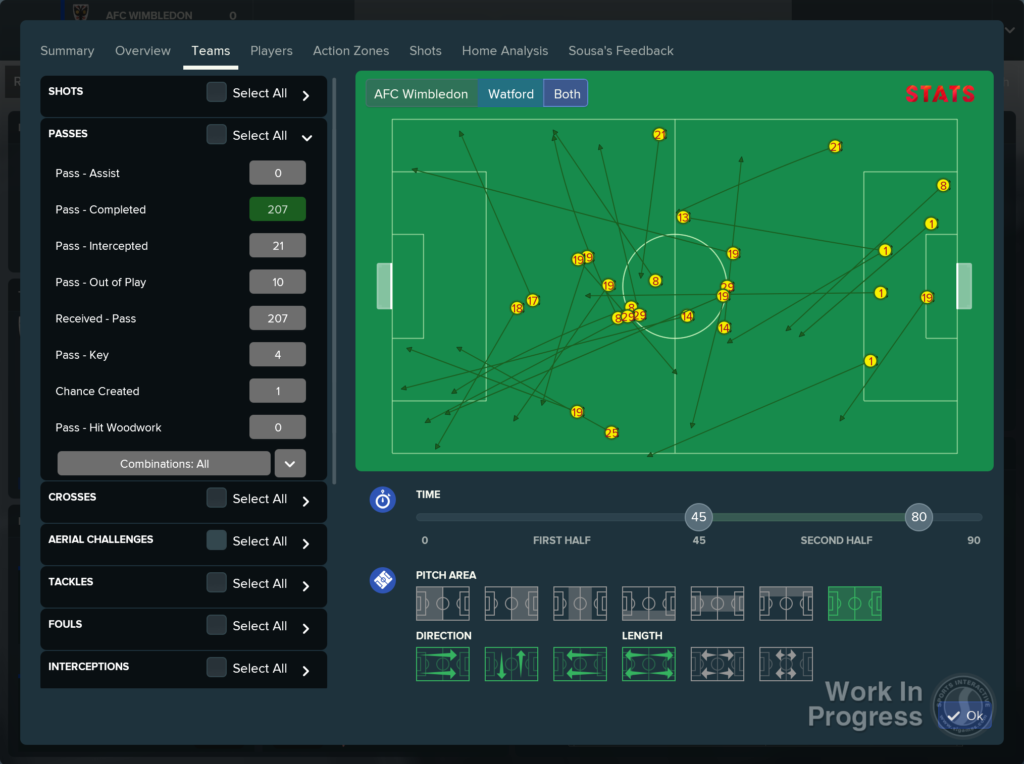Select the middle-third pitch area filter

tap(580, 603)
